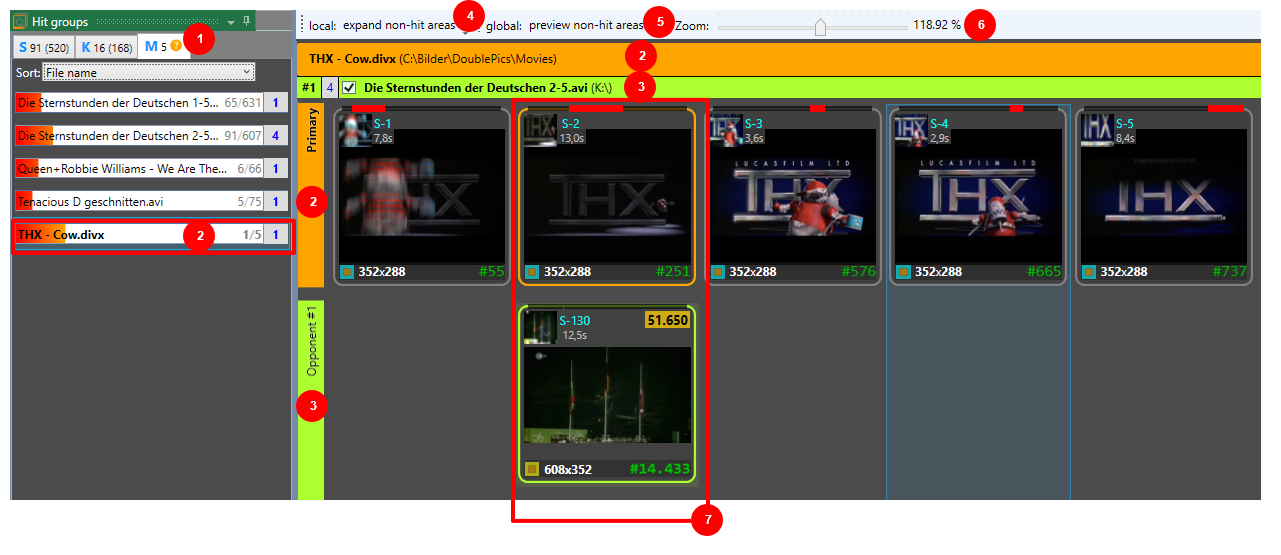Click the small square icon on S-3 card
The image size is (1281, 555).
(x=717, y=271)
